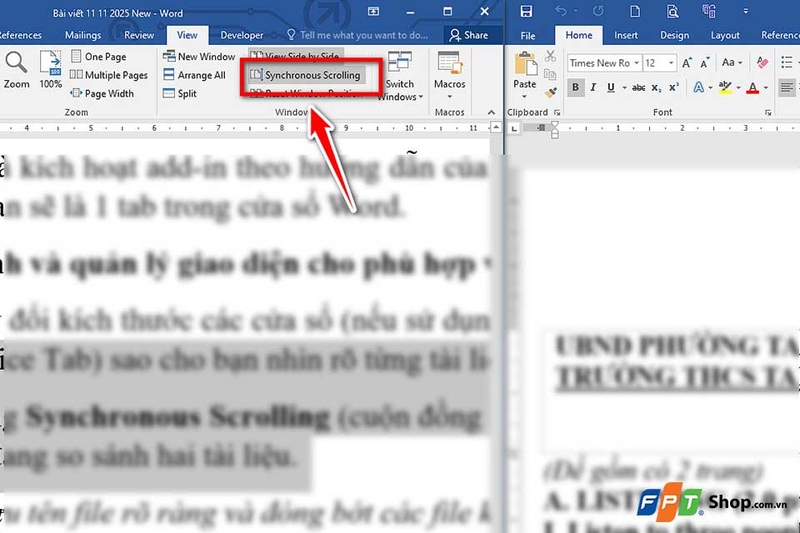Toggle View Side by Side
This screenshot has height=533, width=800.
coord(295,56)
